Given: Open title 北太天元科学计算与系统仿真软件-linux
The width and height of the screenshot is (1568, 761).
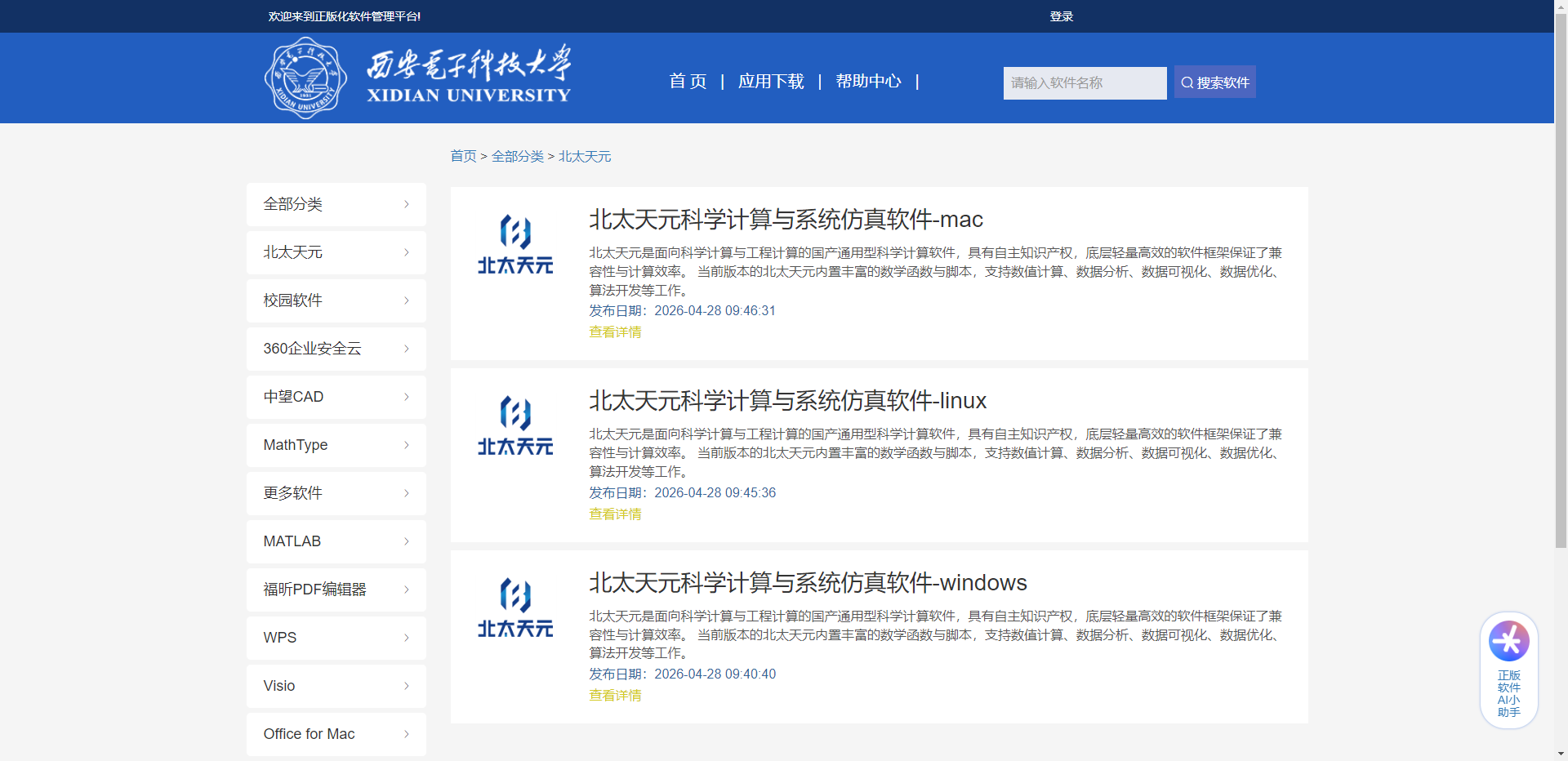Looking at the screenshot, I should point(787,401).
